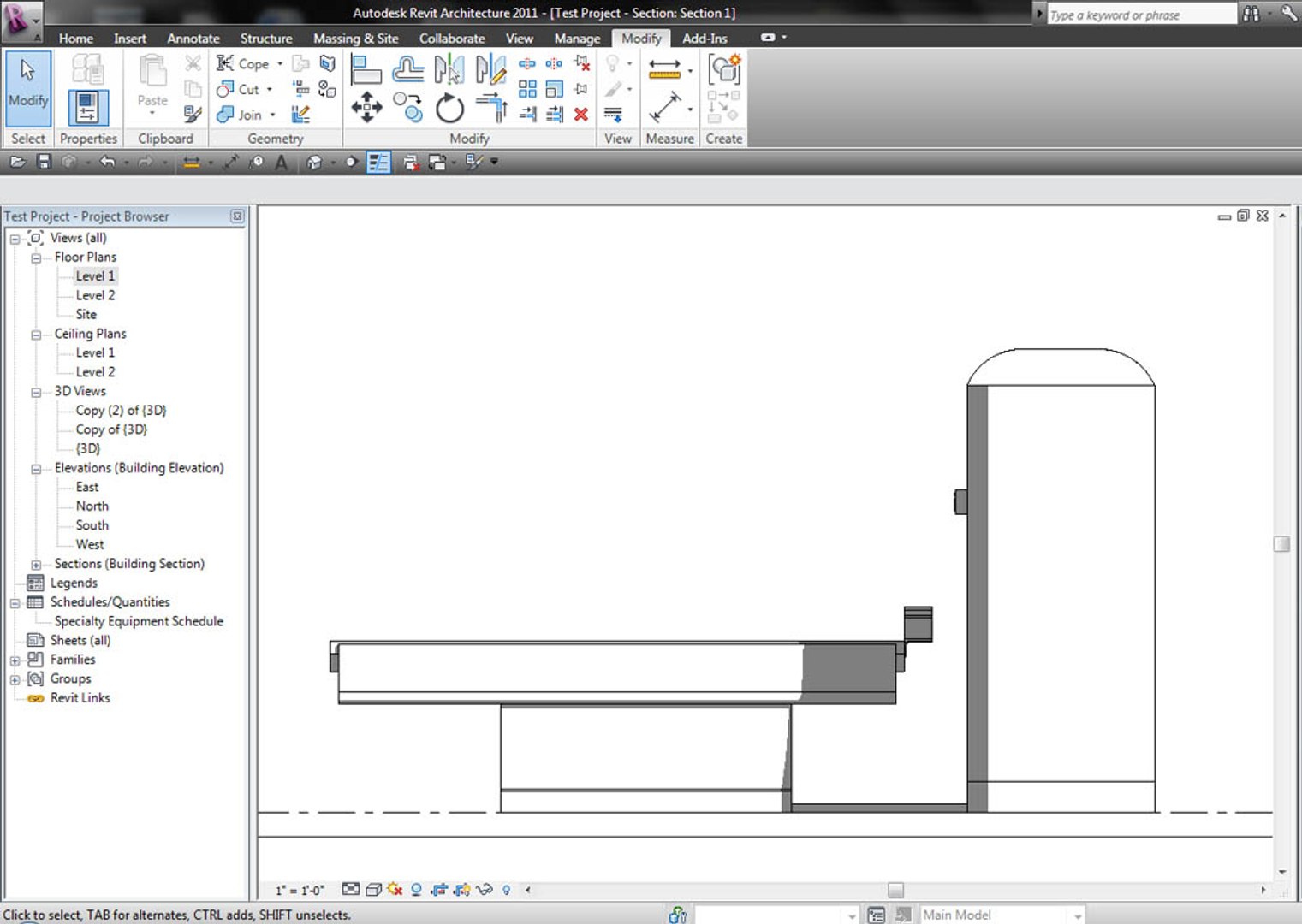Use the Rotate tool
Viewport: 1302px width, 924px height.
449,108
